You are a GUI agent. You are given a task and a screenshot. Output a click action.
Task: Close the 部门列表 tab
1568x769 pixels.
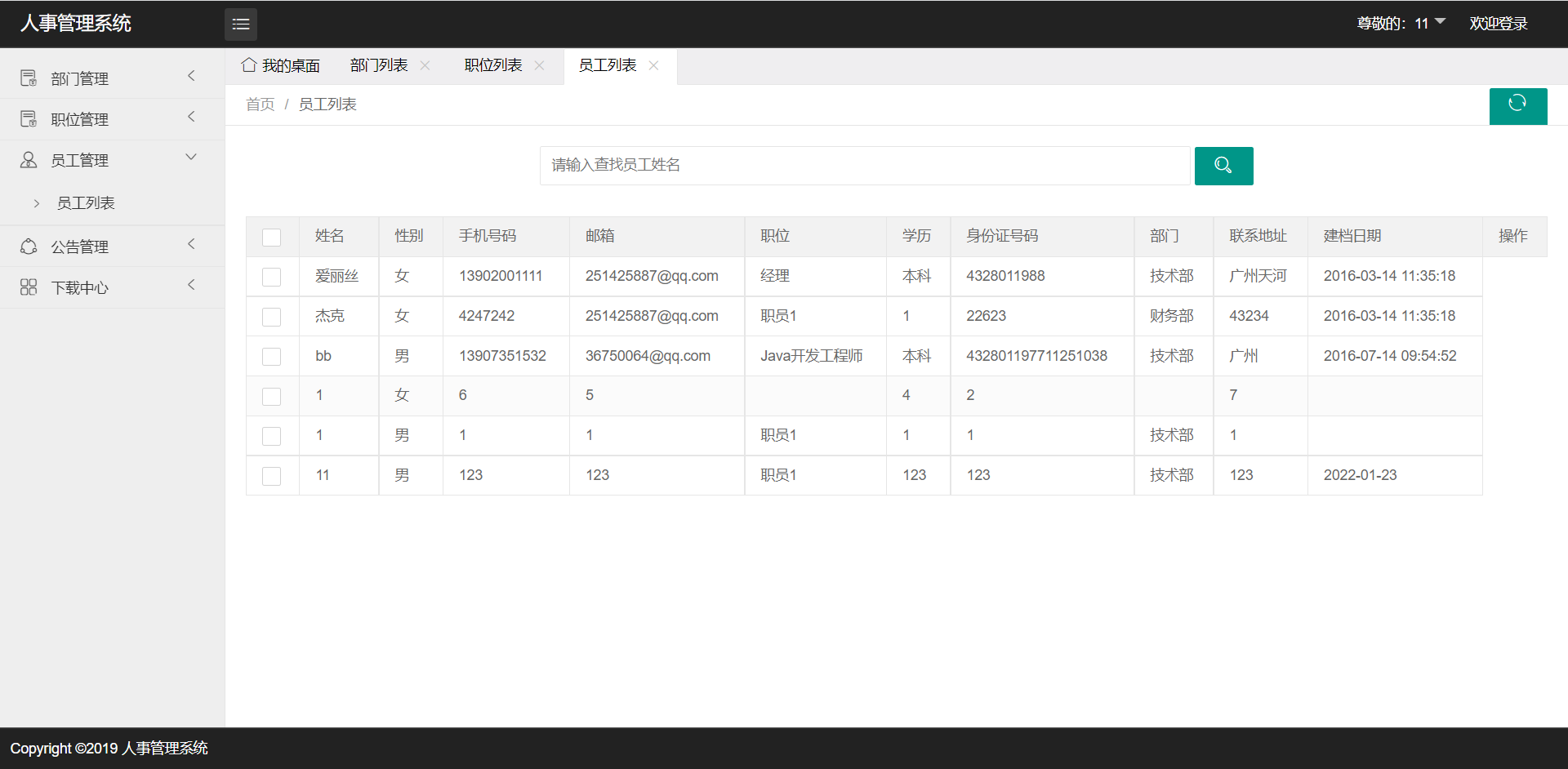[x=425, y=65]
